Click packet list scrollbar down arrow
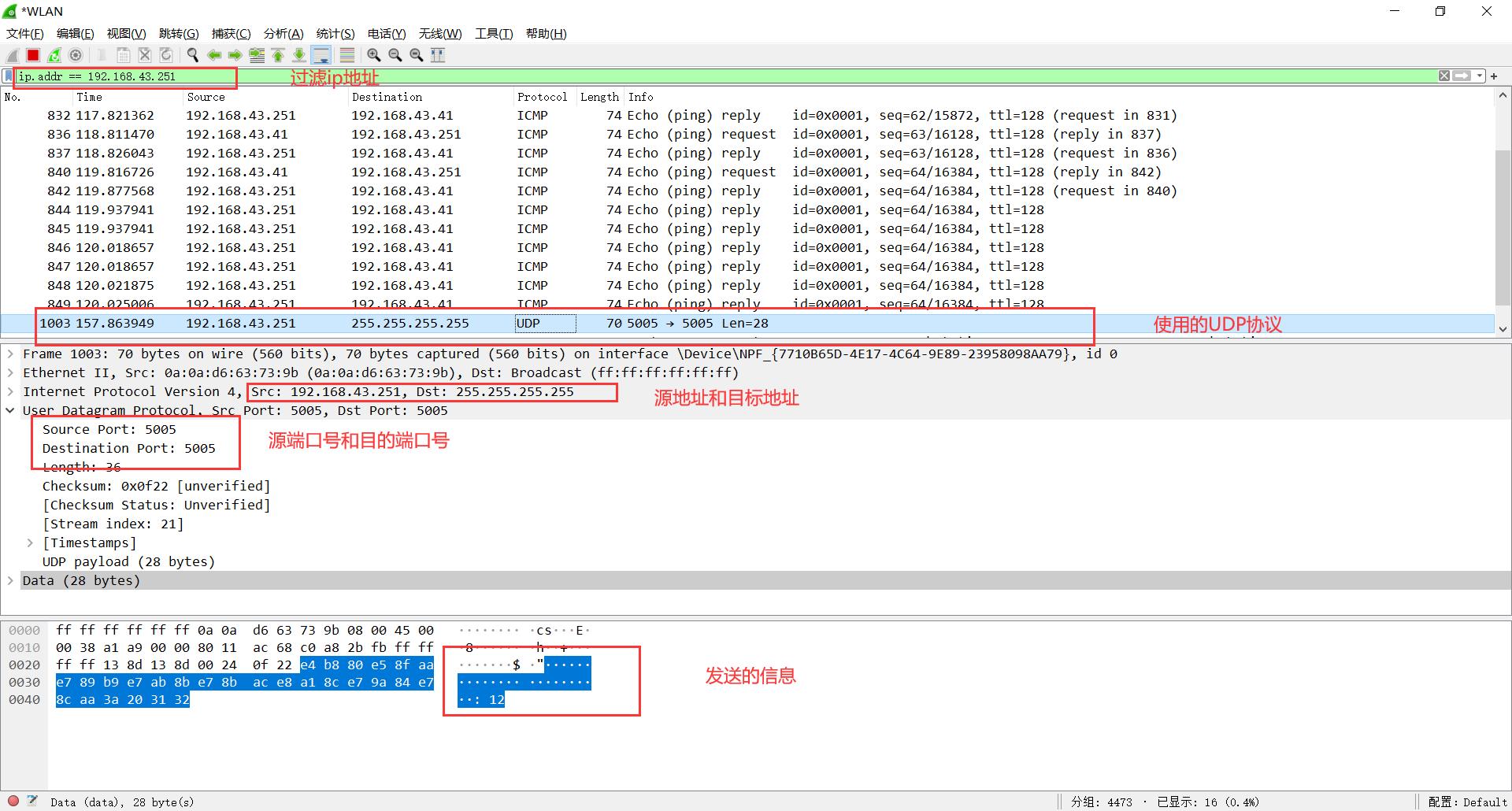This screenshot has width=1512, height=811. (1503, 330)
